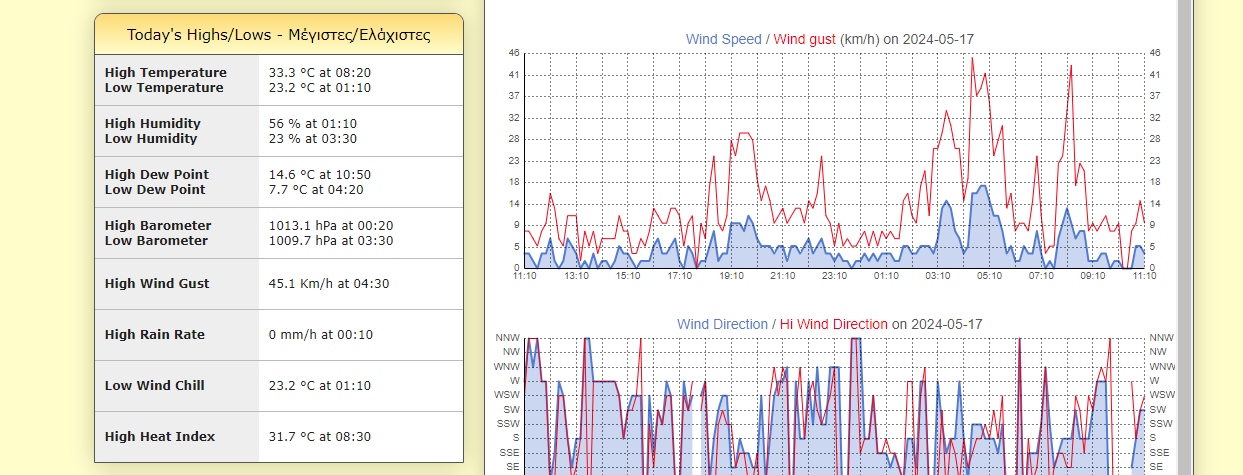Click the SSW label on left direction axis
1243x475 pixels.
[509, 424]
